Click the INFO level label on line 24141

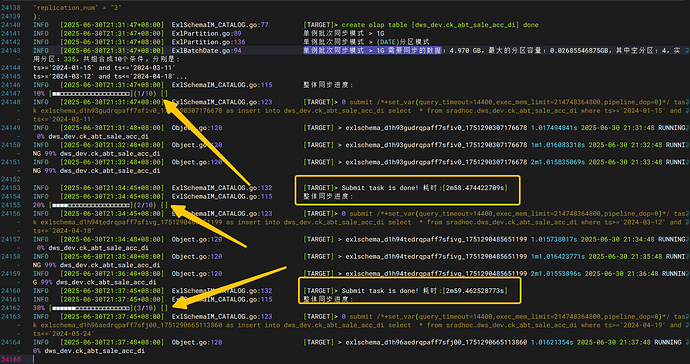click(x=41, y=33)
